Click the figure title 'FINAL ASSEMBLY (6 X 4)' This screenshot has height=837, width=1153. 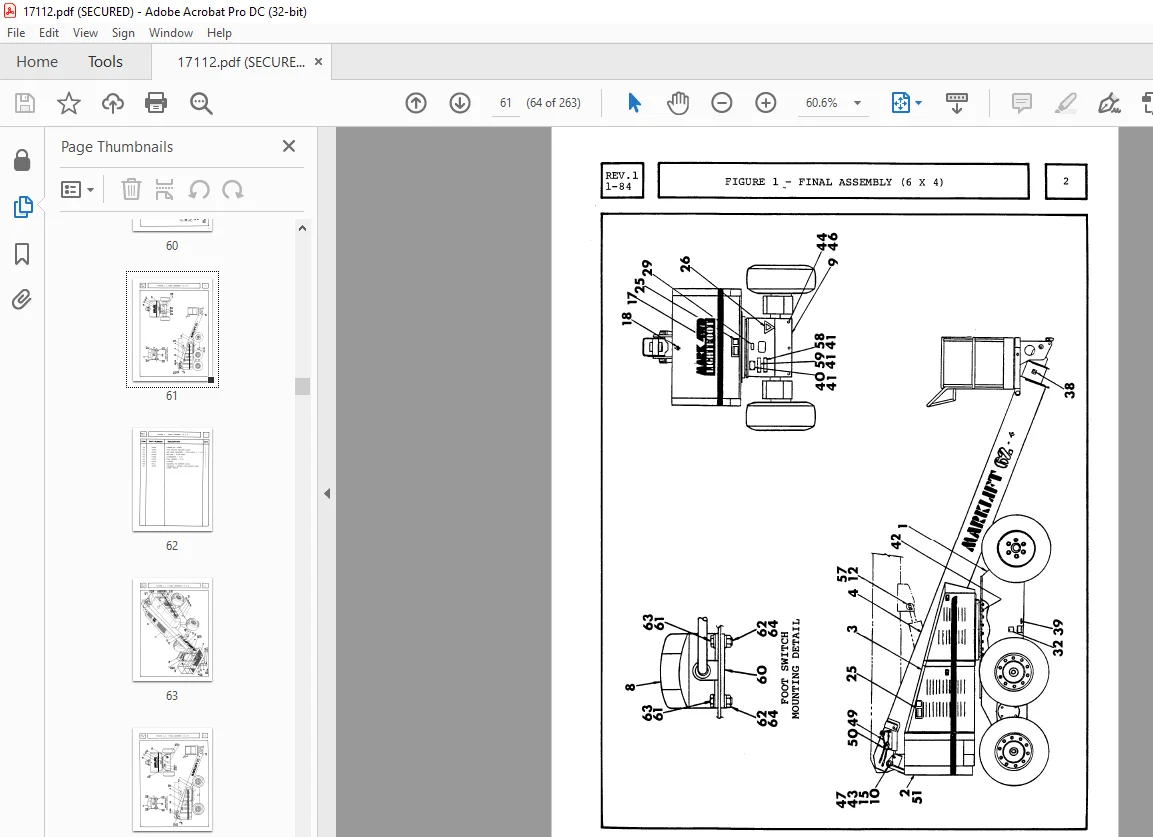coord(871,182)
